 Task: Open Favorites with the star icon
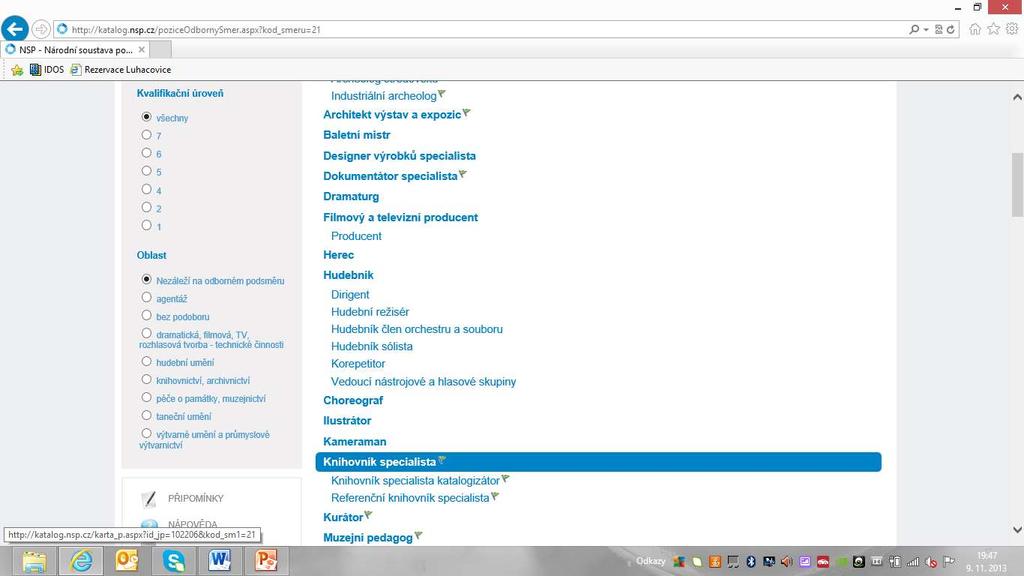tap(993, 29)
